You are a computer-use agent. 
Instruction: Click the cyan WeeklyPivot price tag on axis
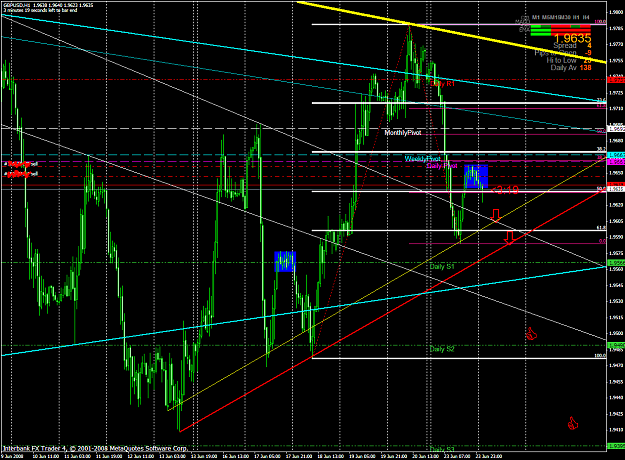click(615, 155)
